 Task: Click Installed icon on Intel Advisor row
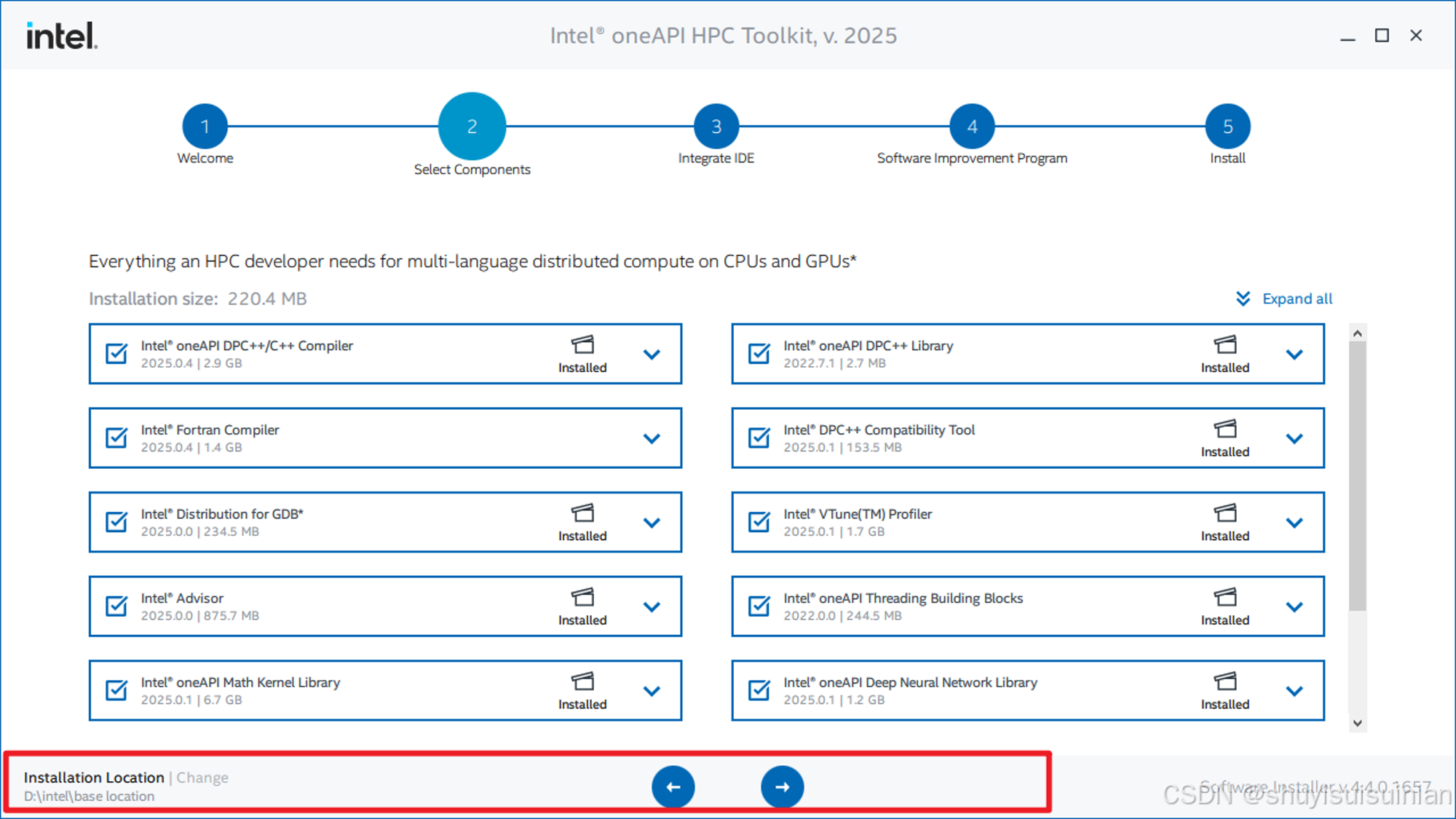582,598
